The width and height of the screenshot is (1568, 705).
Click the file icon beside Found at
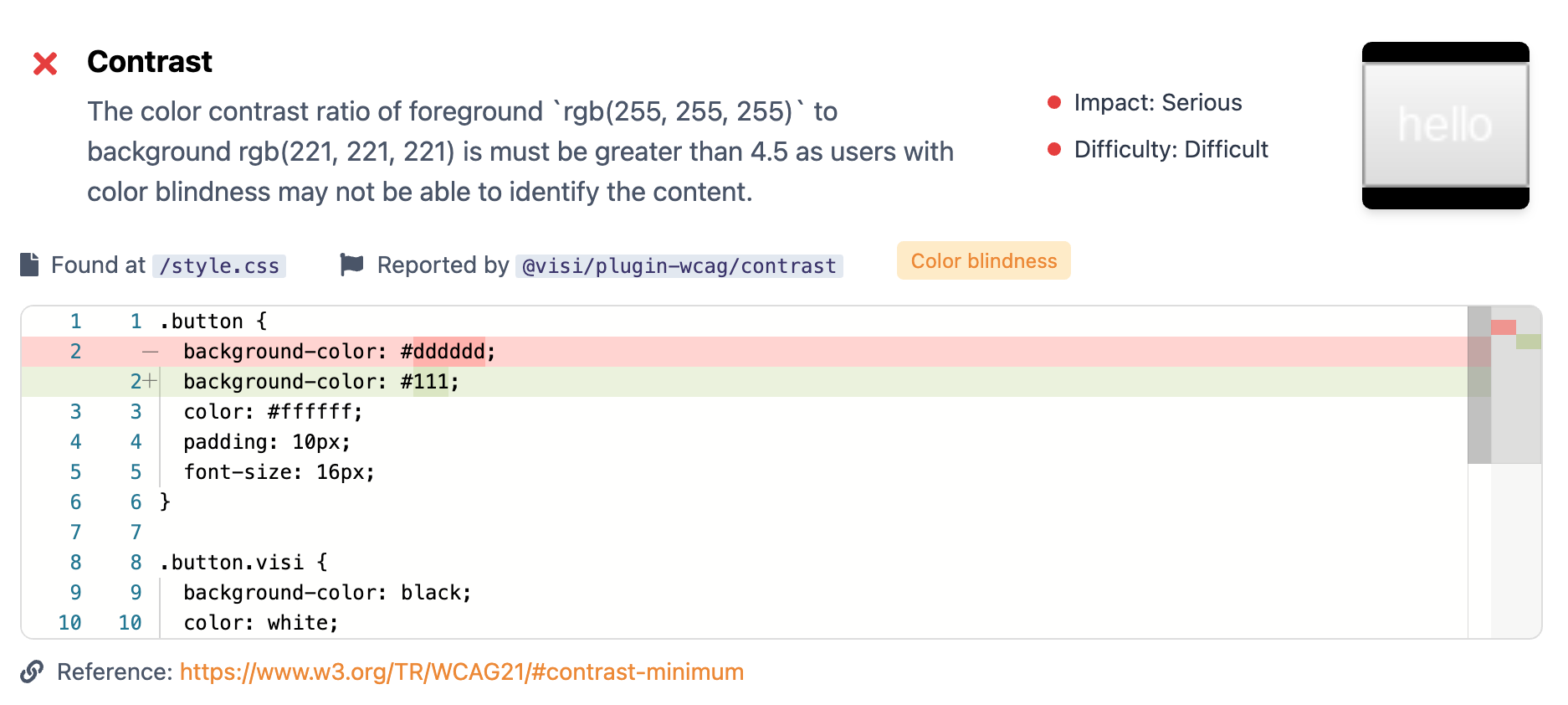pyautogui.click(x=29, y=265)
